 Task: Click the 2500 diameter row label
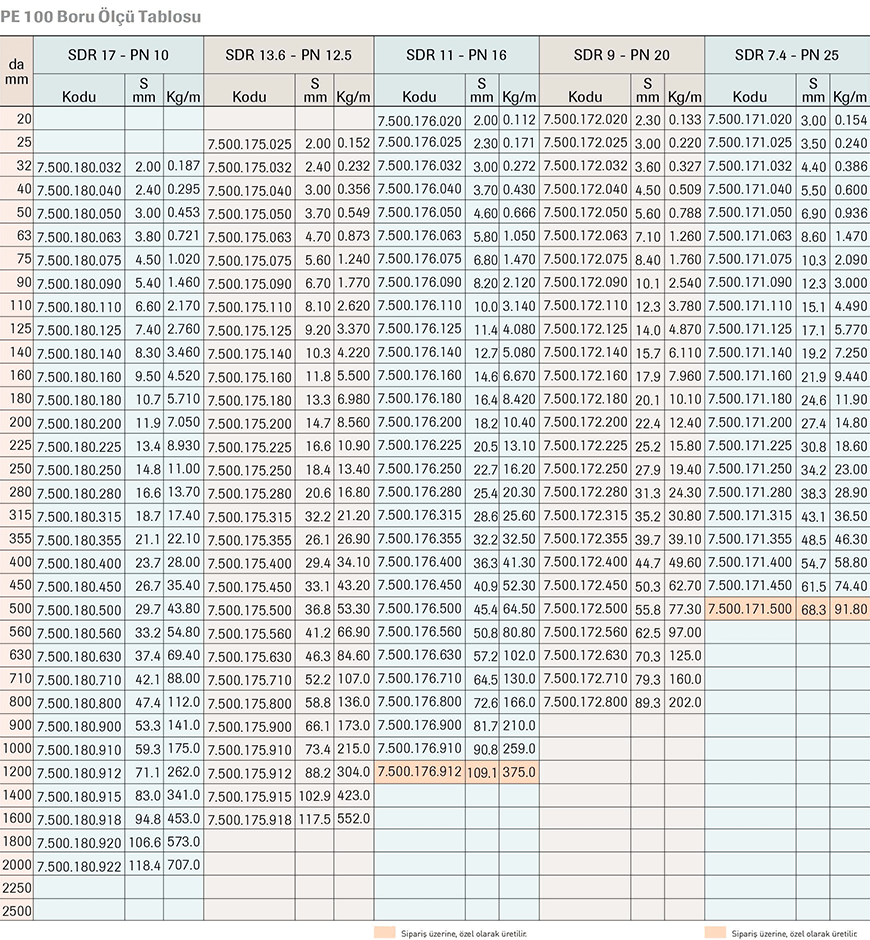point(17,911)
